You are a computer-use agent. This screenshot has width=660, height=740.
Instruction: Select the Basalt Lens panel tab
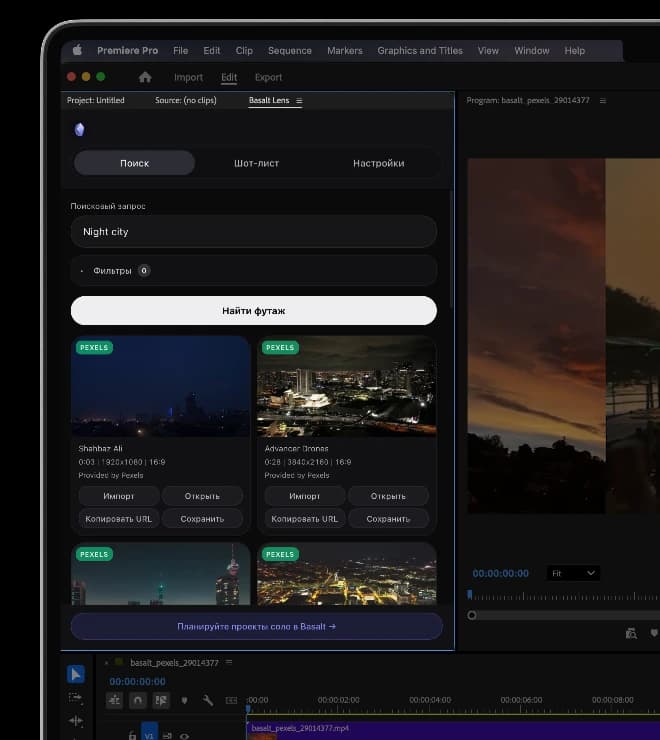pyautogui.click(x=269, y=100)
